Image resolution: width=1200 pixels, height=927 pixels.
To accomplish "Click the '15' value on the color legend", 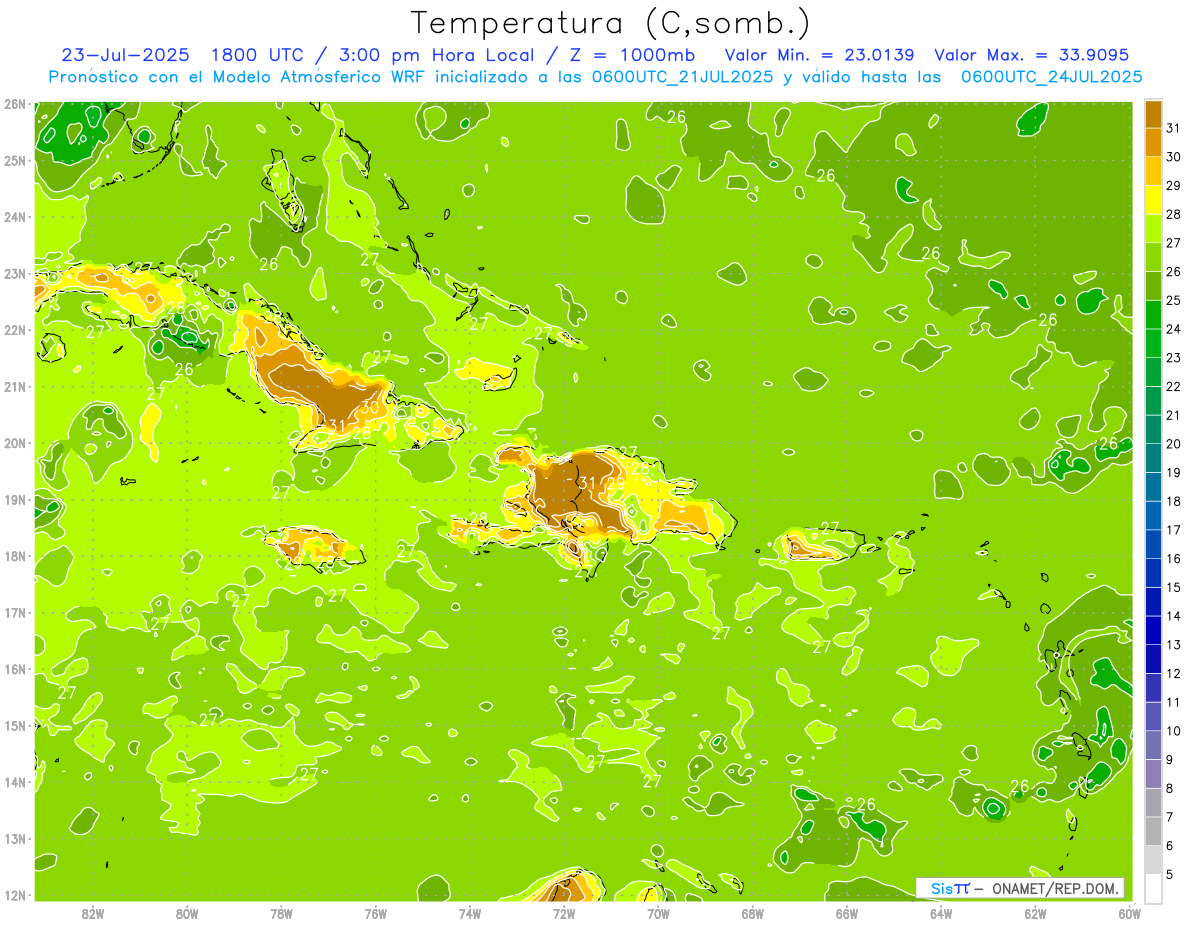I will tap(1174, 587).
